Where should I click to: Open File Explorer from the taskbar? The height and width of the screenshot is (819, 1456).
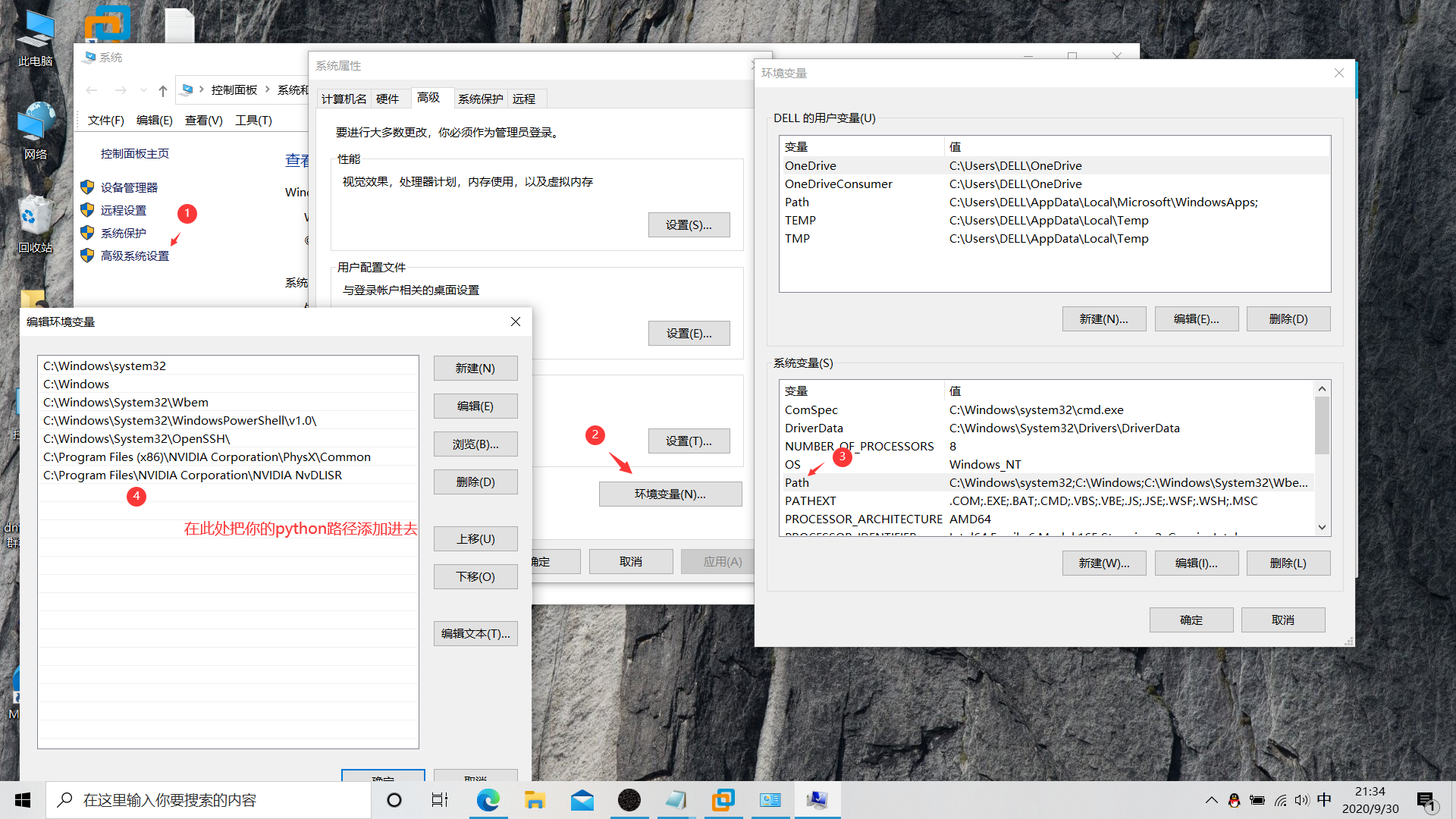(535, 800)
